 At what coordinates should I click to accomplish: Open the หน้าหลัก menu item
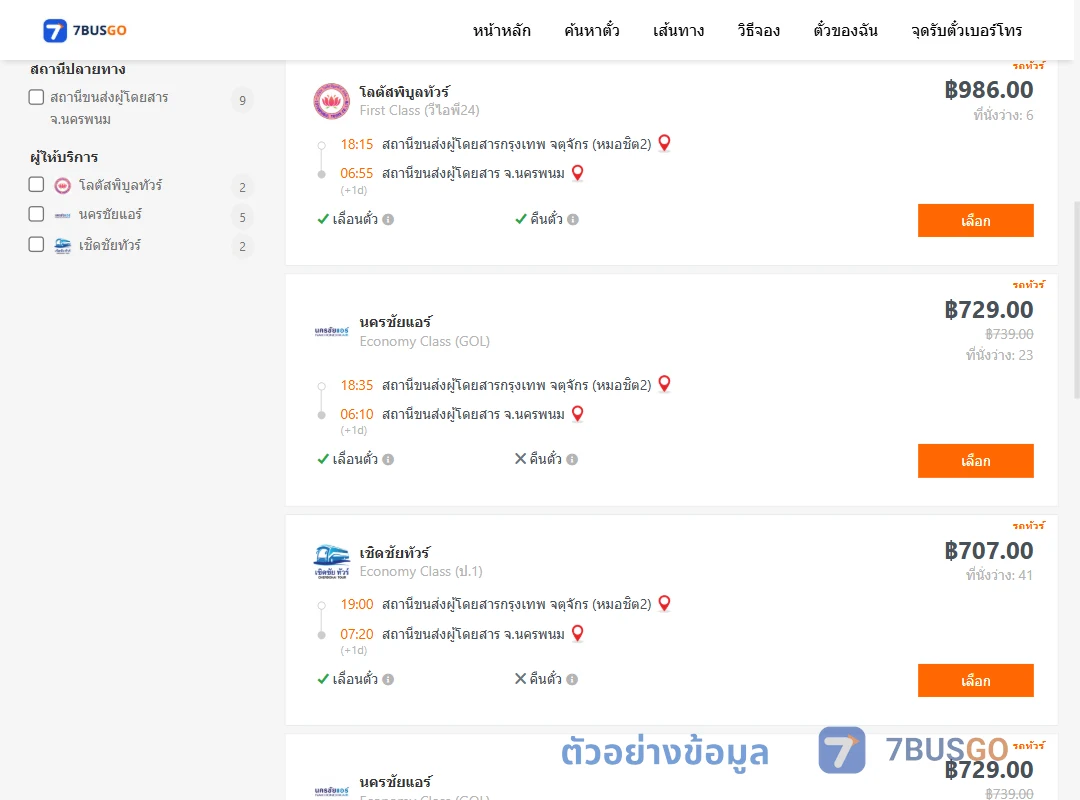tap(501, 30)
